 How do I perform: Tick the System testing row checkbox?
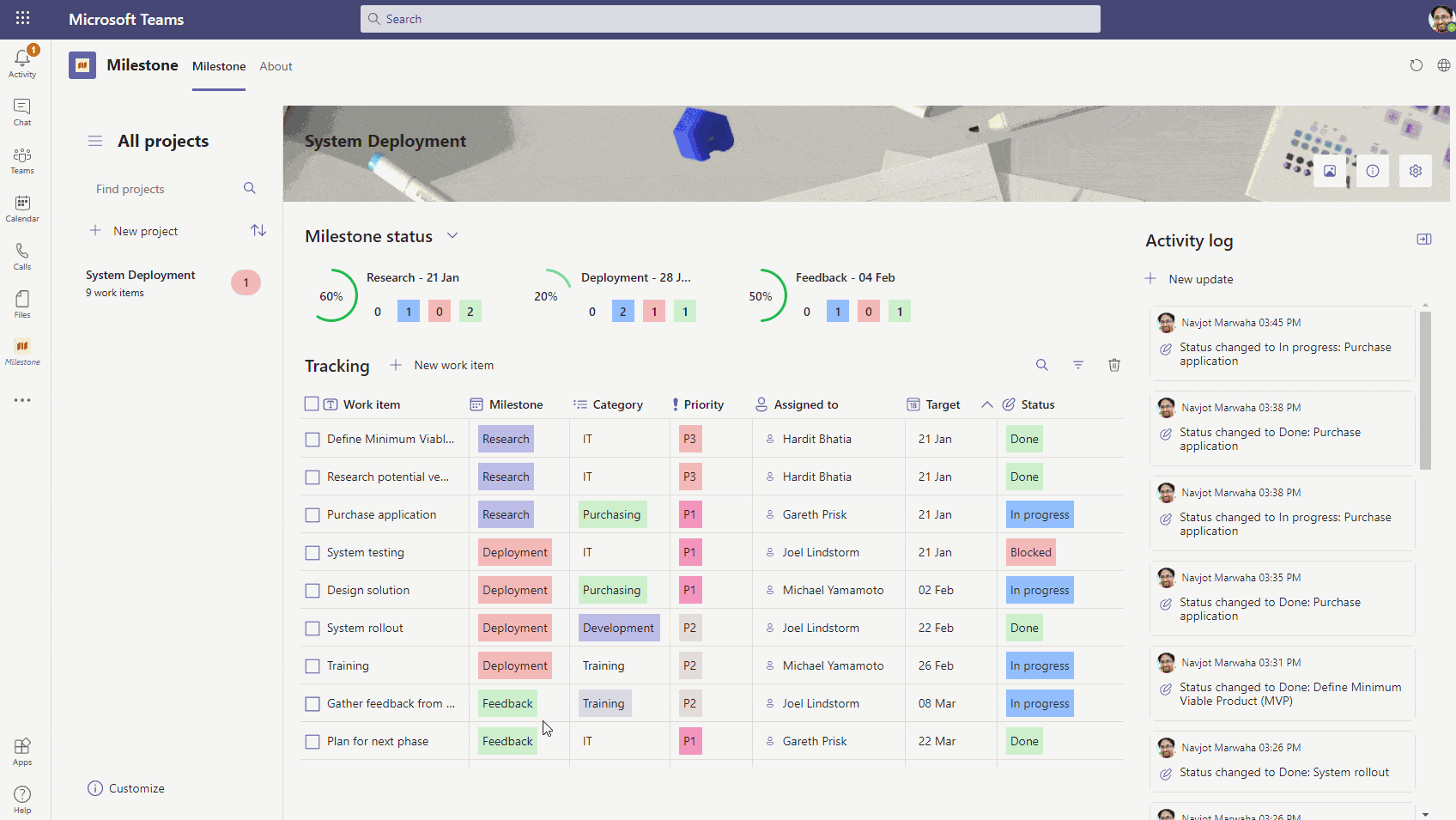point(312,553)
